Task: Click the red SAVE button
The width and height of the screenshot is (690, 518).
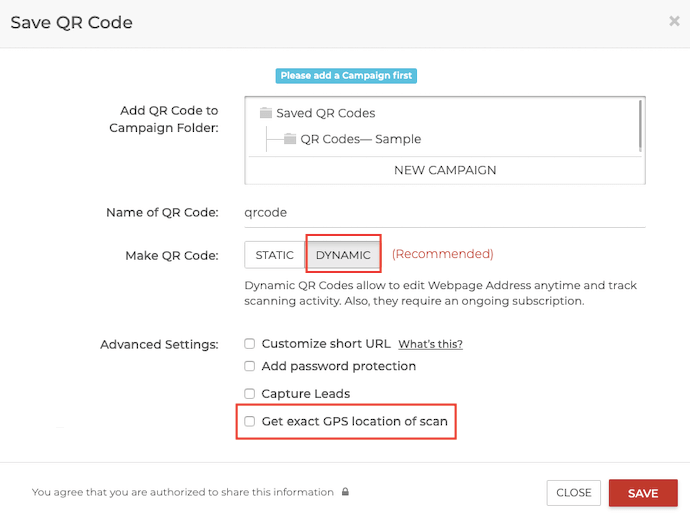Action: (x=643, y=493)
